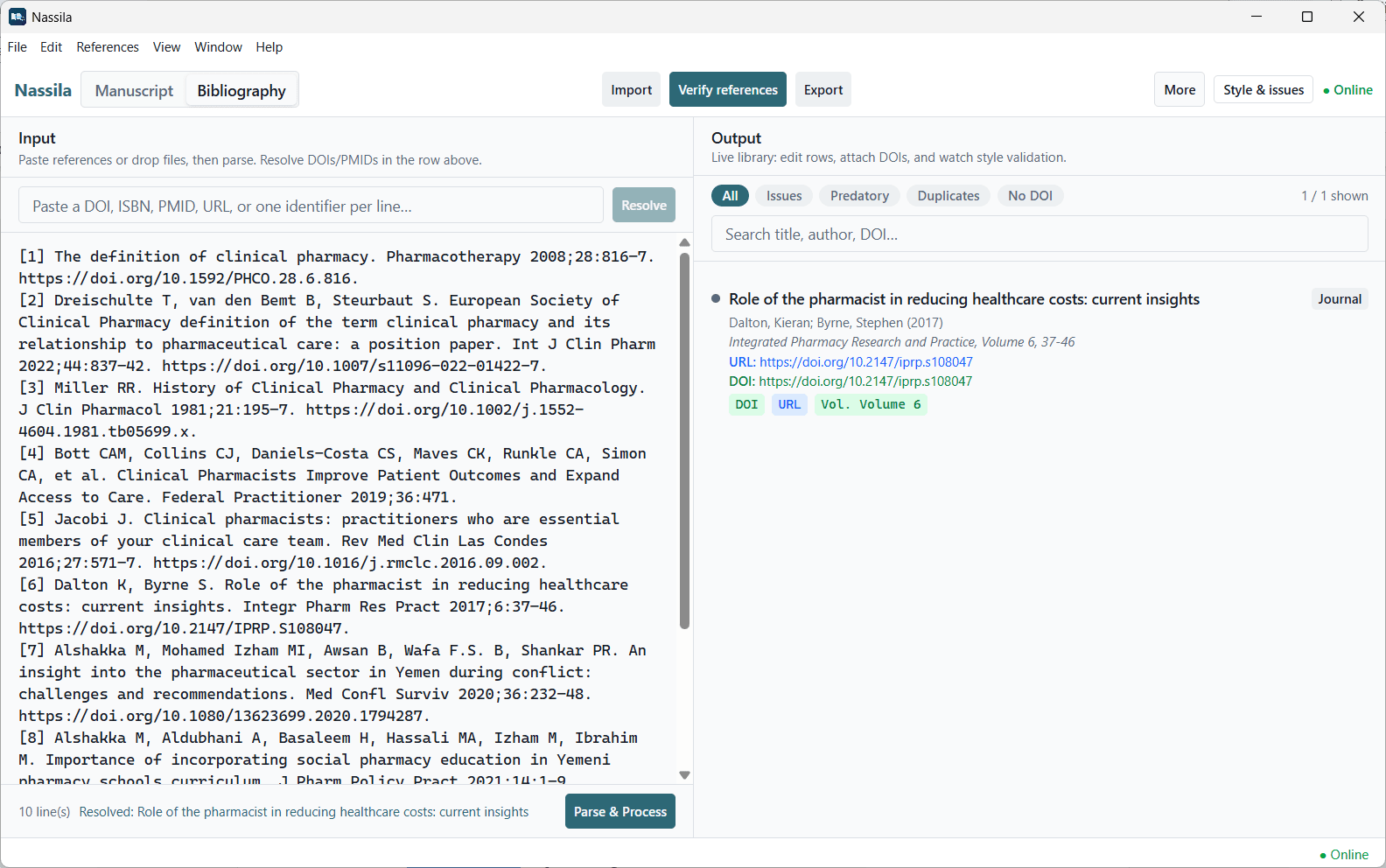Enable the No DOI filter
The image size is (1386, 868).
[x=1030, y=196]
